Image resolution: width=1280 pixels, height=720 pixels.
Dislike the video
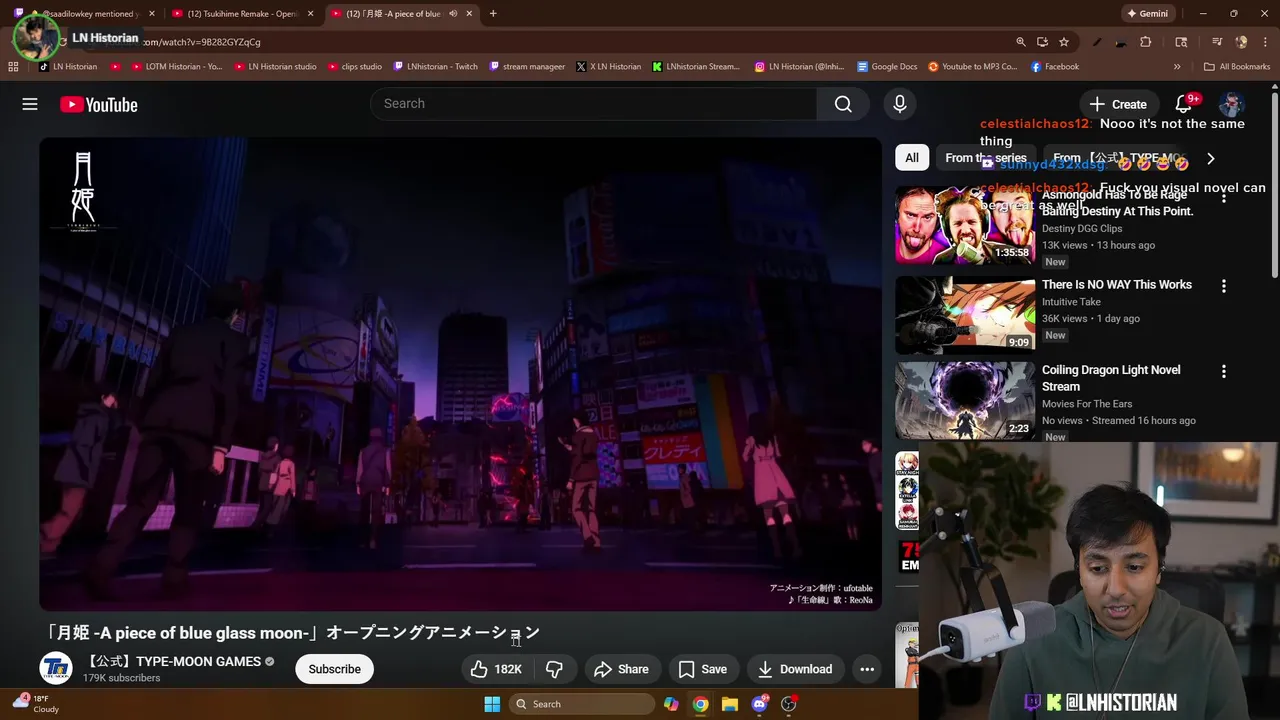pos(554,669)
